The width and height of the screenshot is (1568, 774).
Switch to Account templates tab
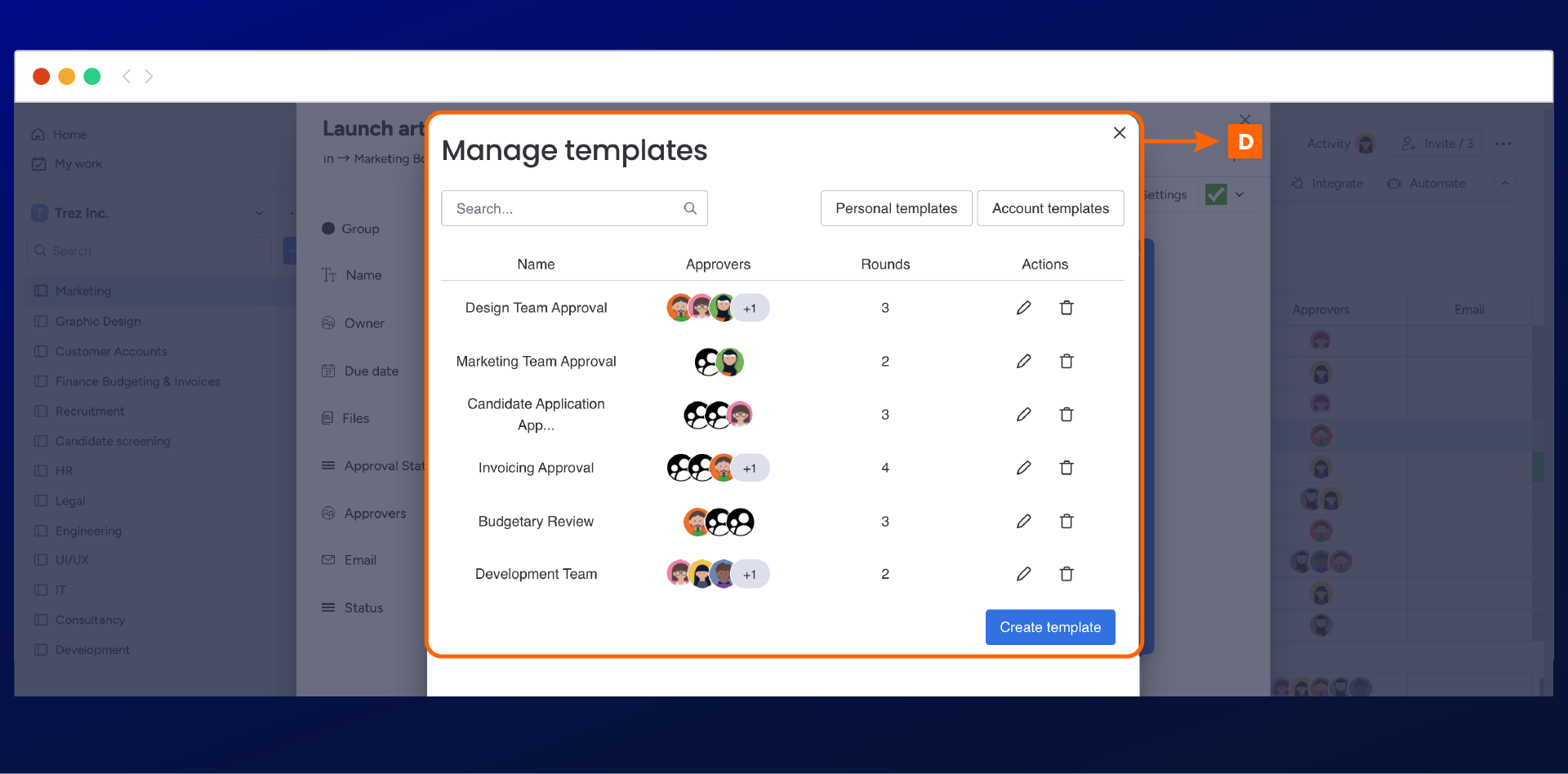coord(1050,208)
